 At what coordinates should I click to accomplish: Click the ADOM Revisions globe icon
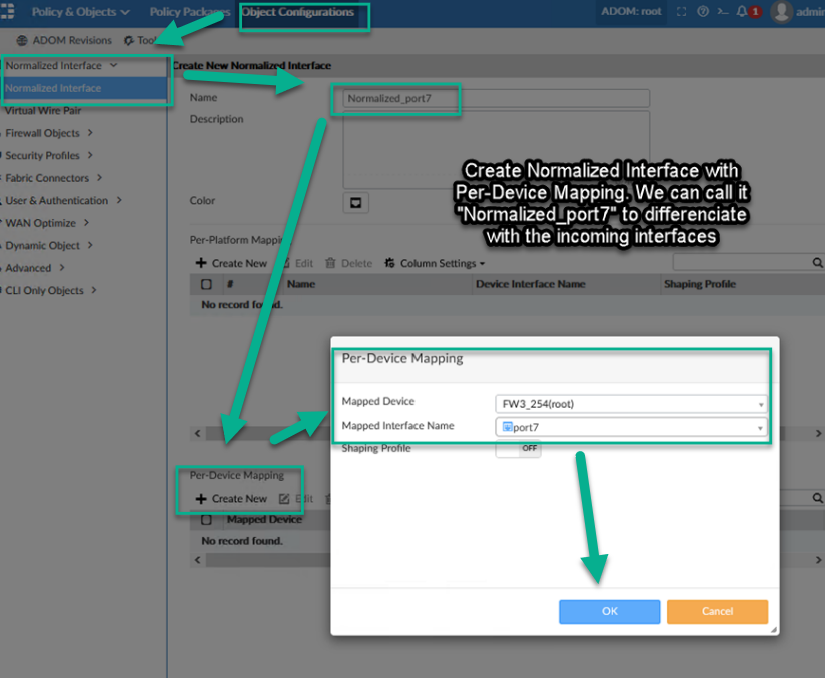[x=22, y=41]
